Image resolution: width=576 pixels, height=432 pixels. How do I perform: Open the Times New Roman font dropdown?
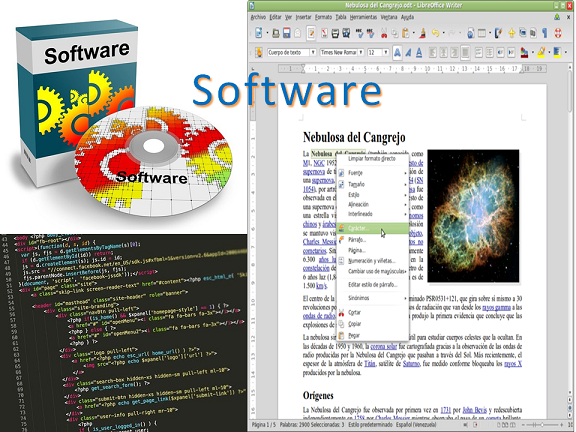click(361, 53)
